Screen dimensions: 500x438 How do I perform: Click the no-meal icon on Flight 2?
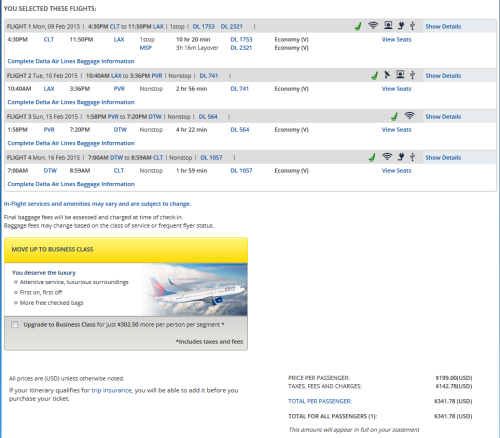click(387, 74)
